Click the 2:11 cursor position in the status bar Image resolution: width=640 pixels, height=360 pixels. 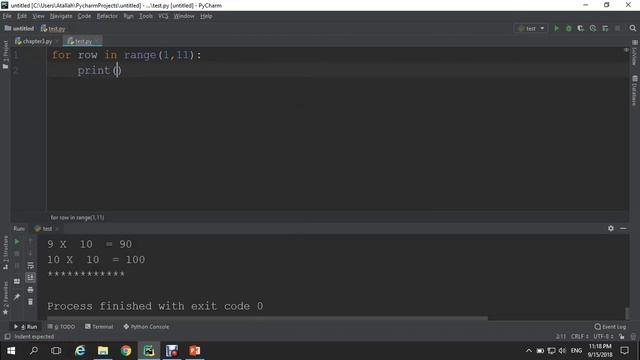(x=561, y=336)
